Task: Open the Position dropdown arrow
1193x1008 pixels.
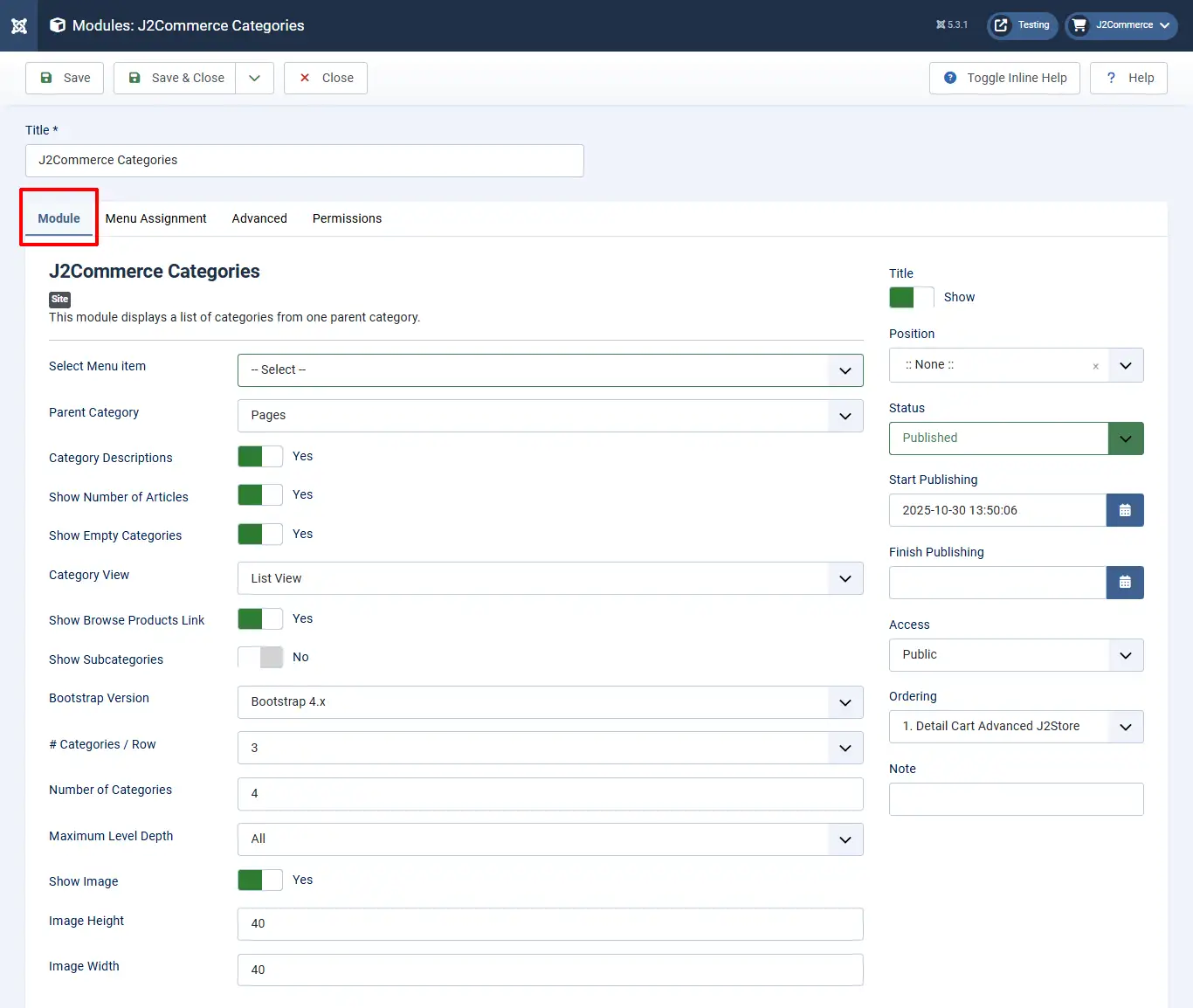Action: [1126, 366]
